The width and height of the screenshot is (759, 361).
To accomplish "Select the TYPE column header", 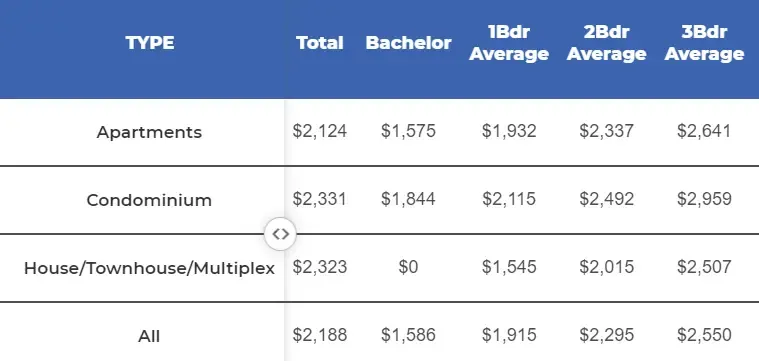I will tap(150, 43).
